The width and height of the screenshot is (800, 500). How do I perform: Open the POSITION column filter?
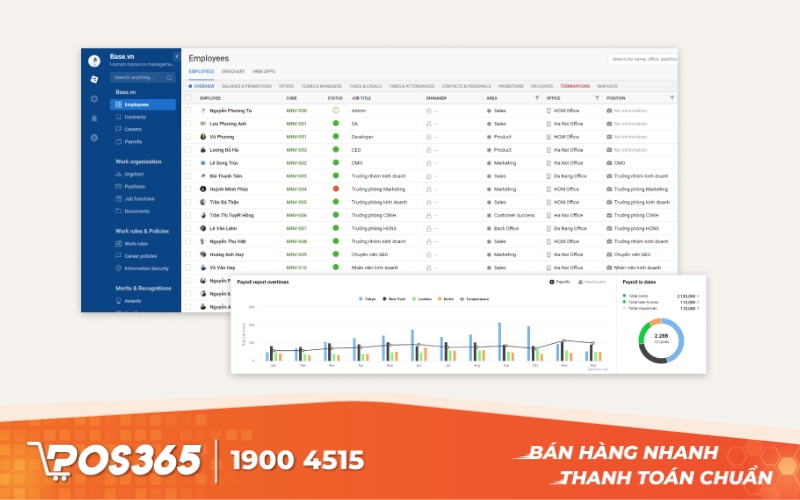click(x=672, y=97)
